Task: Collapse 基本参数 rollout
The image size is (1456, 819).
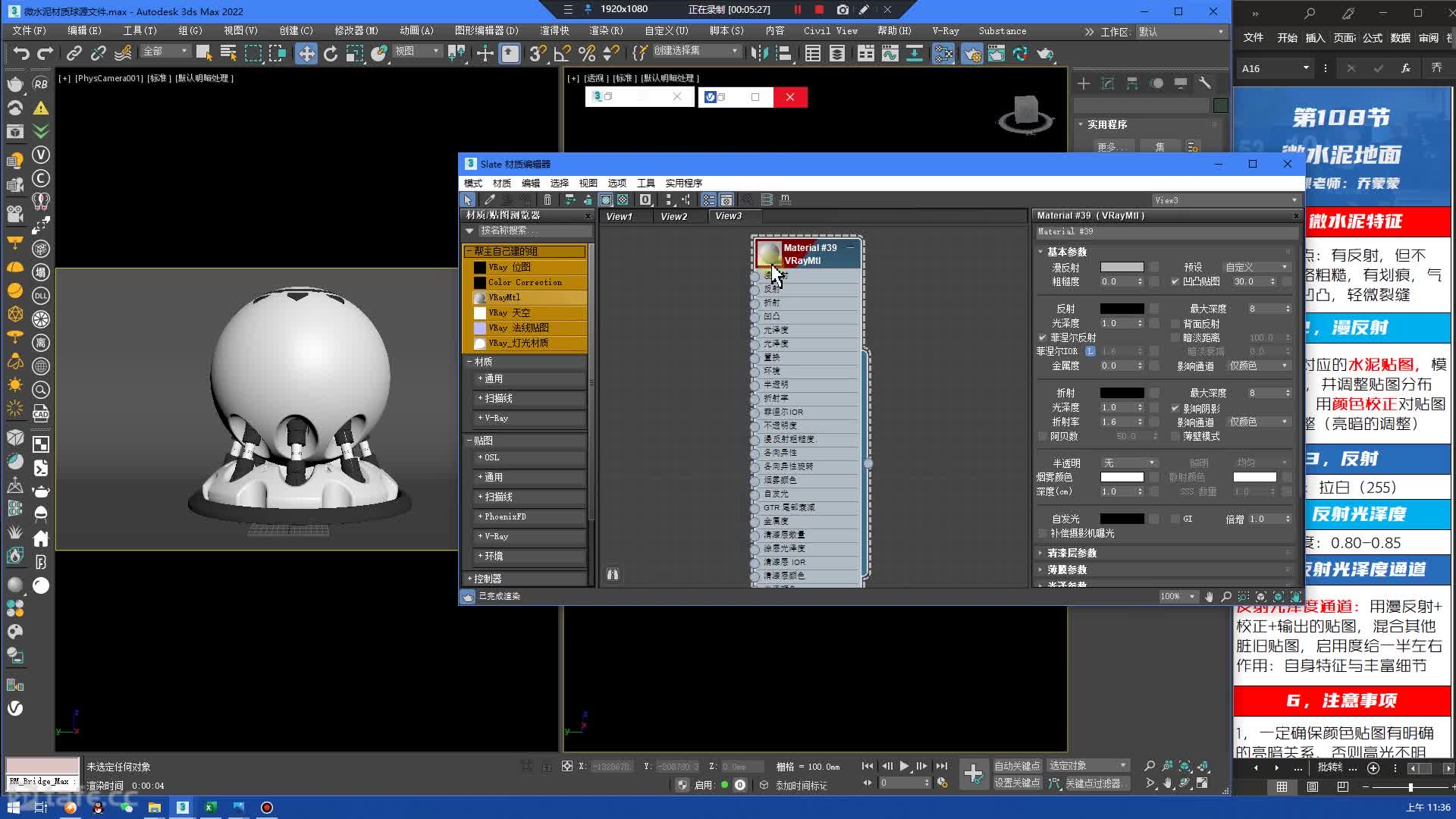Action: pyautogui.click(x=1067, y=251)
